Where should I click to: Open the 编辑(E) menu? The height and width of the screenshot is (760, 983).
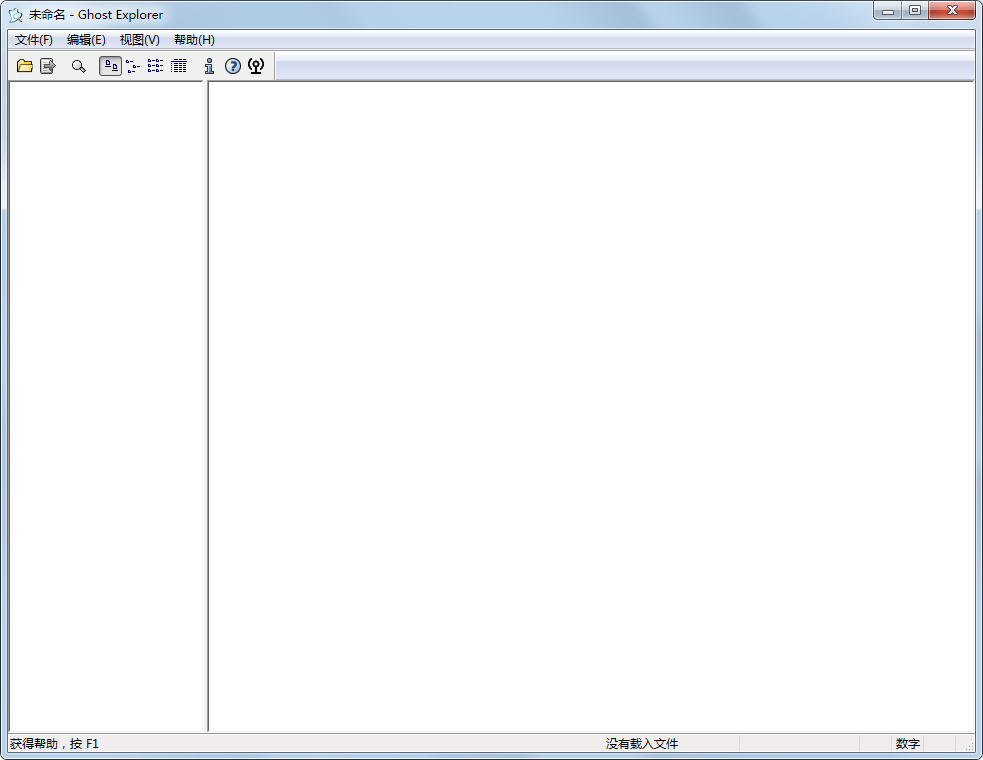point(86,40)
